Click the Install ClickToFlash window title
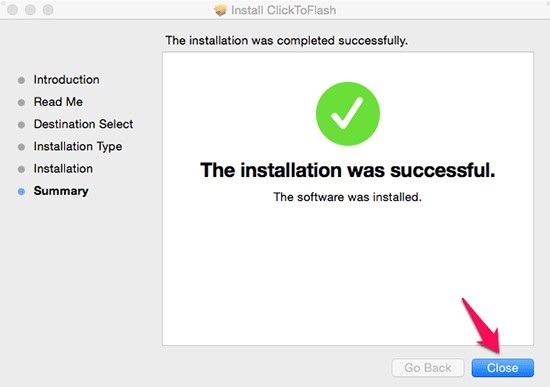 tap(283, 10)
